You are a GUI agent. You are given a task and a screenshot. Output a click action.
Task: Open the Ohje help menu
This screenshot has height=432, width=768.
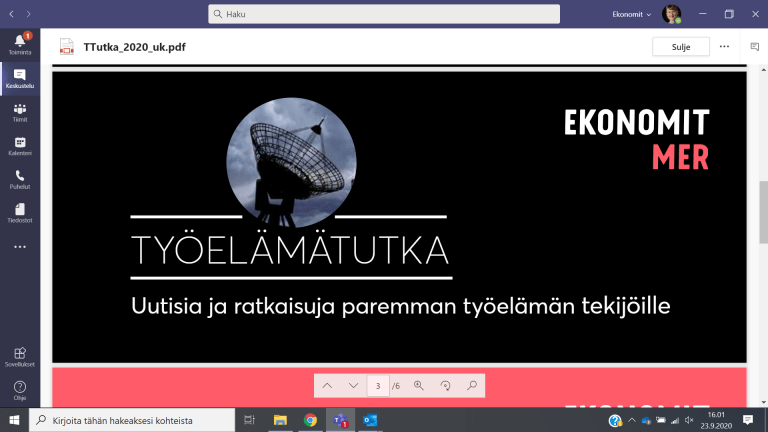click(20, 389)
